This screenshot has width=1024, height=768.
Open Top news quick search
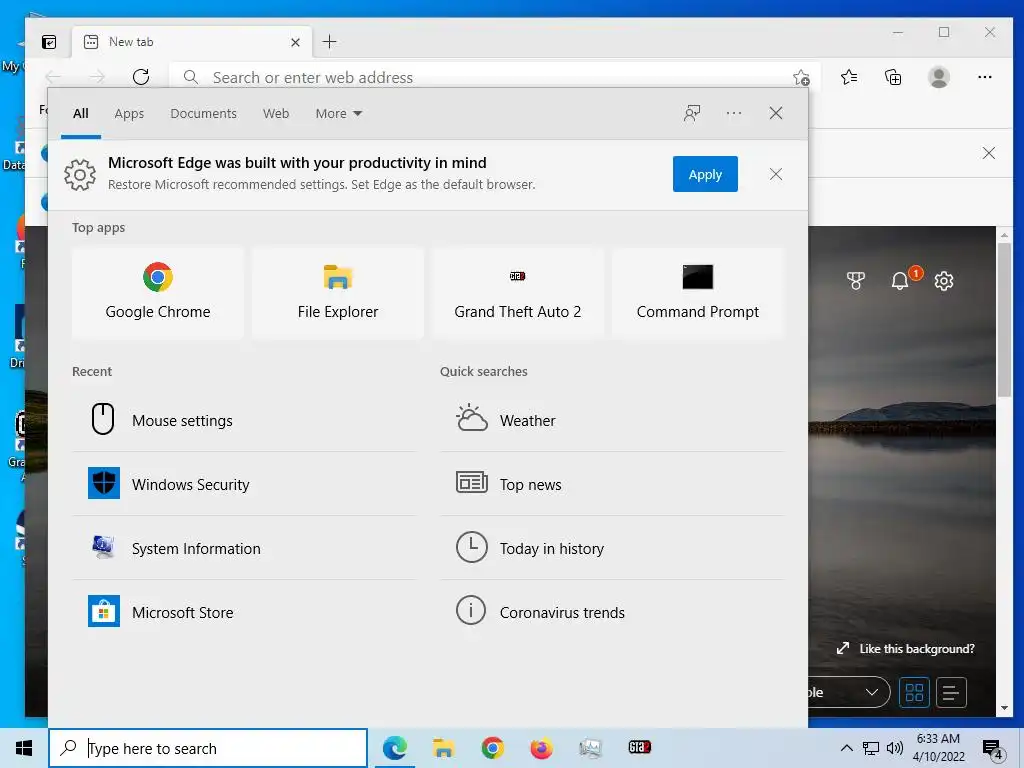612,484
